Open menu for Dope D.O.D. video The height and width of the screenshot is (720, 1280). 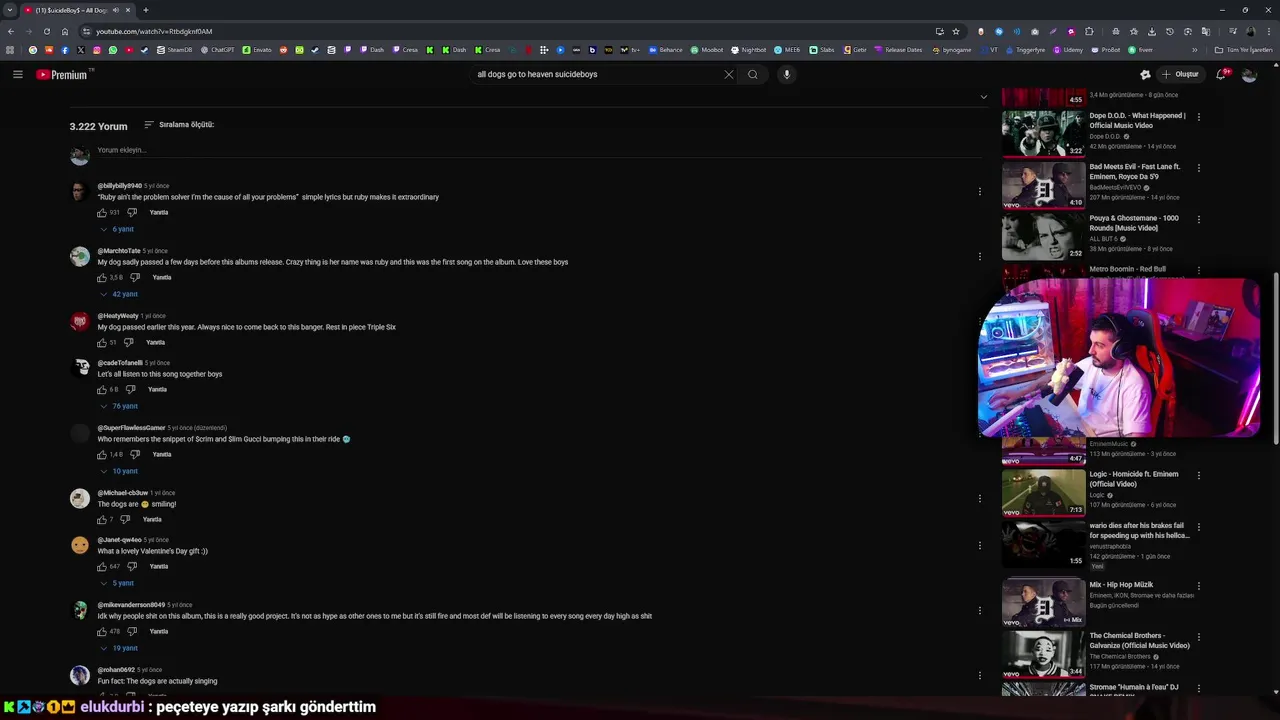pyautogui.click(x=1198, y=117)
